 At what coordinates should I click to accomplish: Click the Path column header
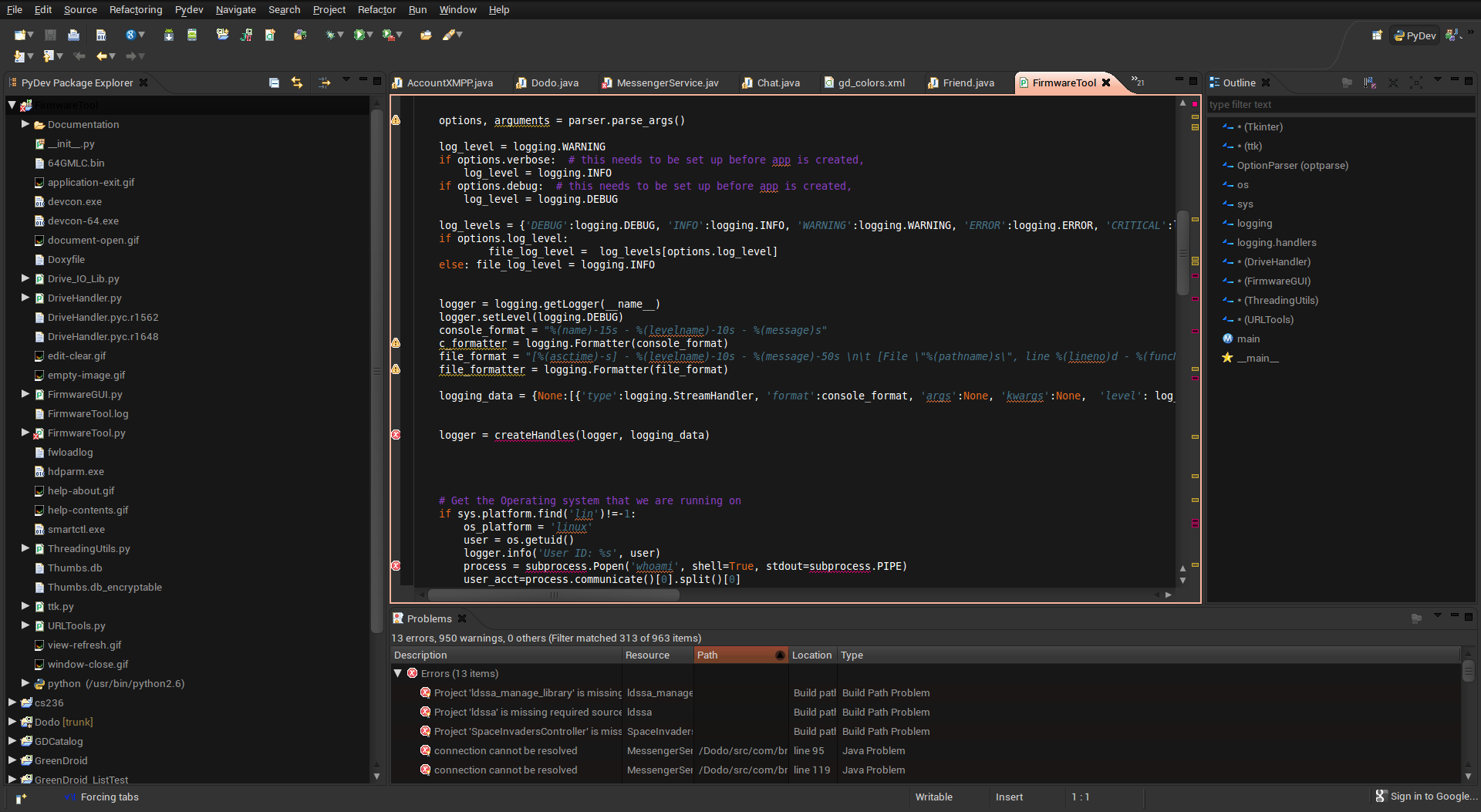click(x=733, y=655)
